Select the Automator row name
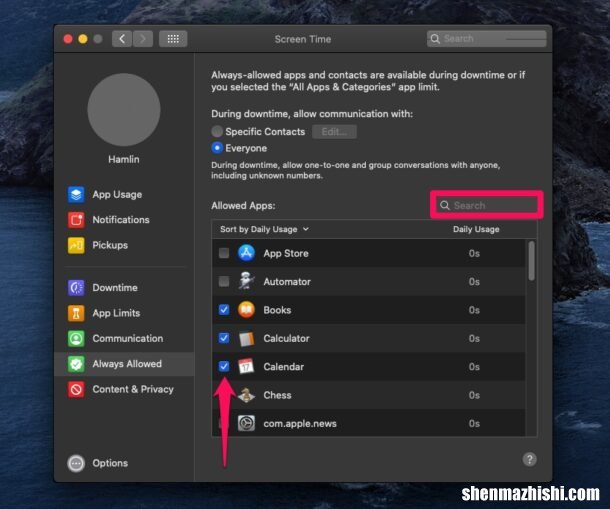Viewport: 610px width, 509px height. click(287, 282)
